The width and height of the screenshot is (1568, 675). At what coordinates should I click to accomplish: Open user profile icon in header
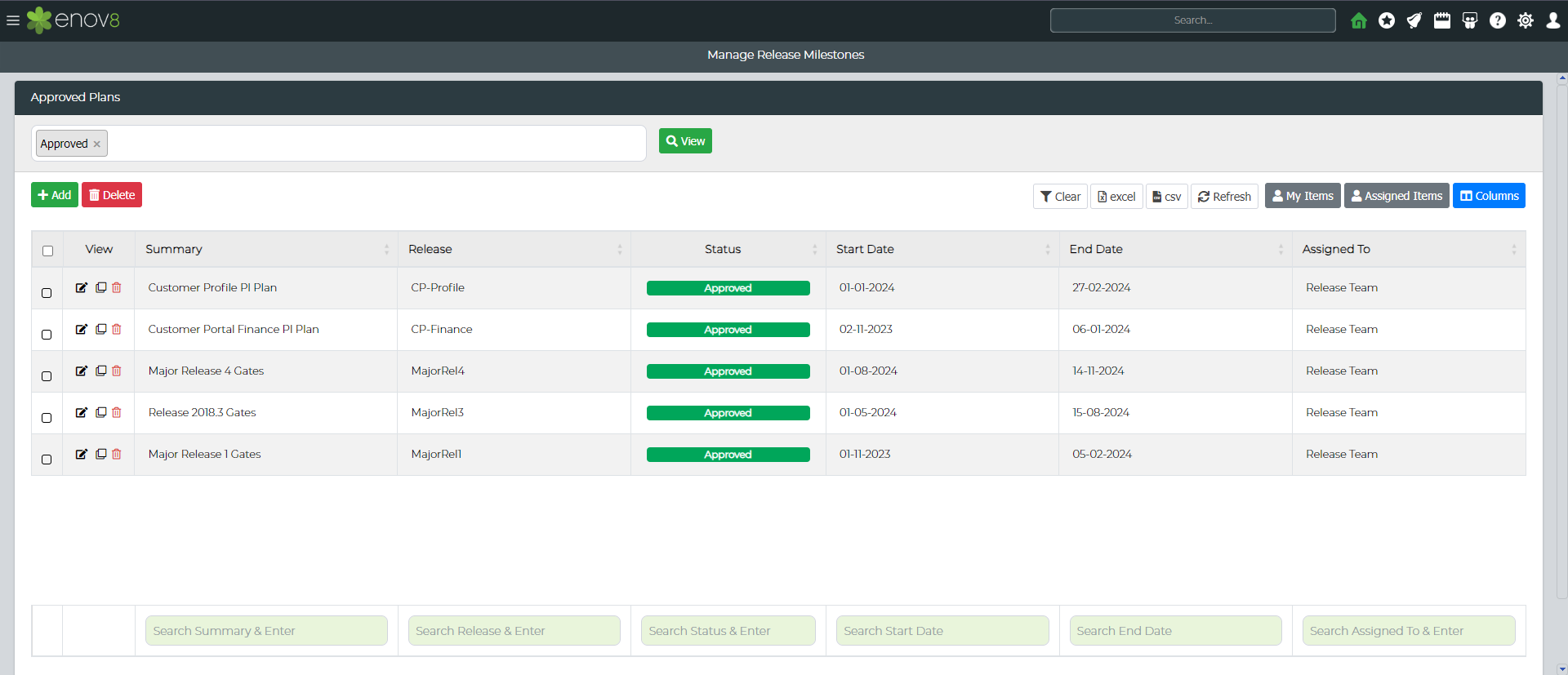(1553, 20)
